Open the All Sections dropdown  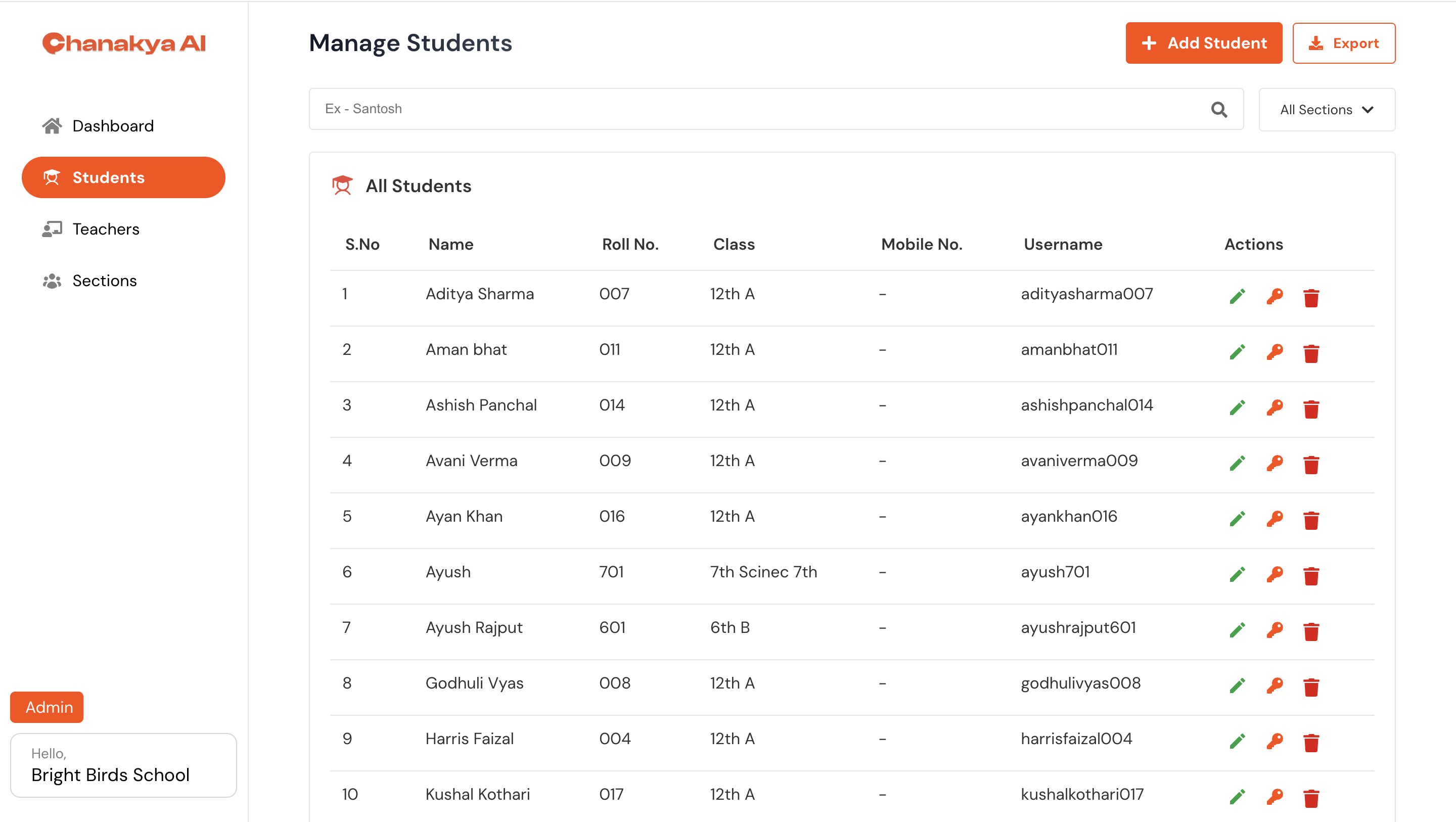1327,110
